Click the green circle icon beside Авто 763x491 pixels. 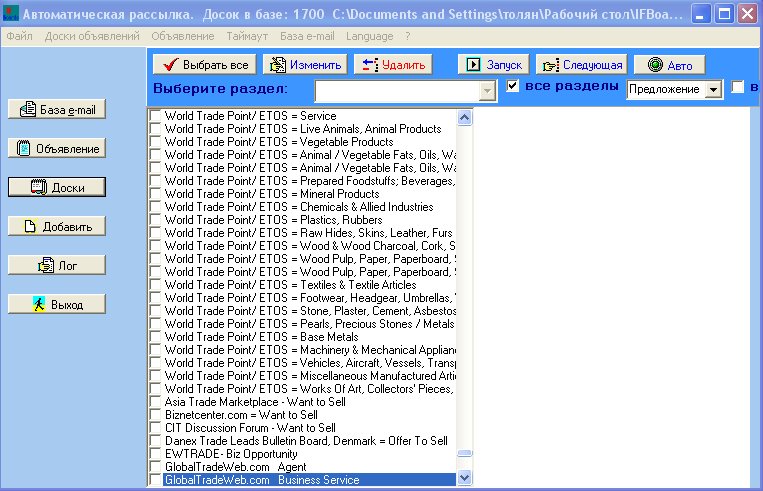click(655, 64)
